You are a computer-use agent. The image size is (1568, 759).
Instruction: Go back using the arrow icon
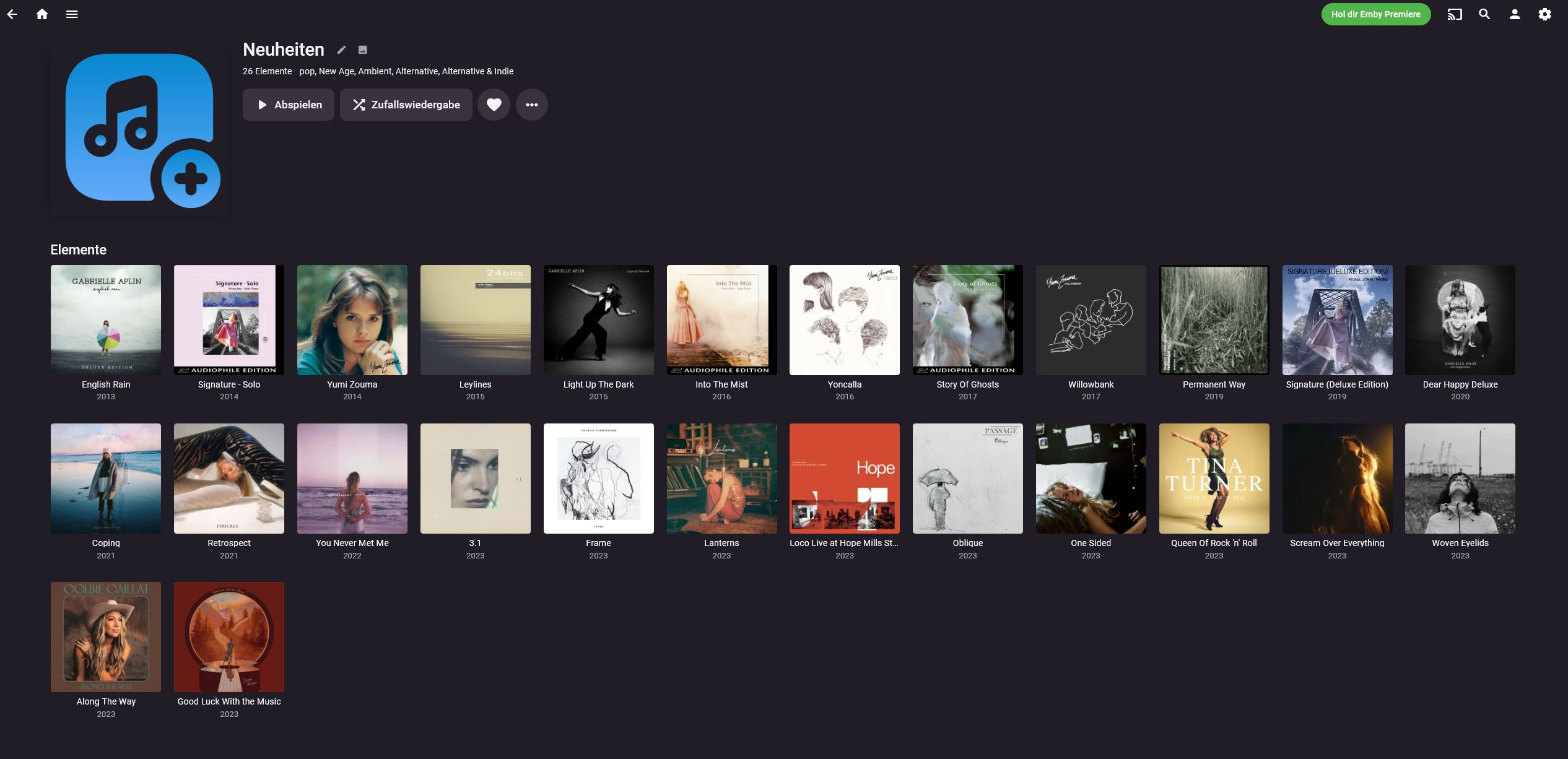tap(12, 14)
